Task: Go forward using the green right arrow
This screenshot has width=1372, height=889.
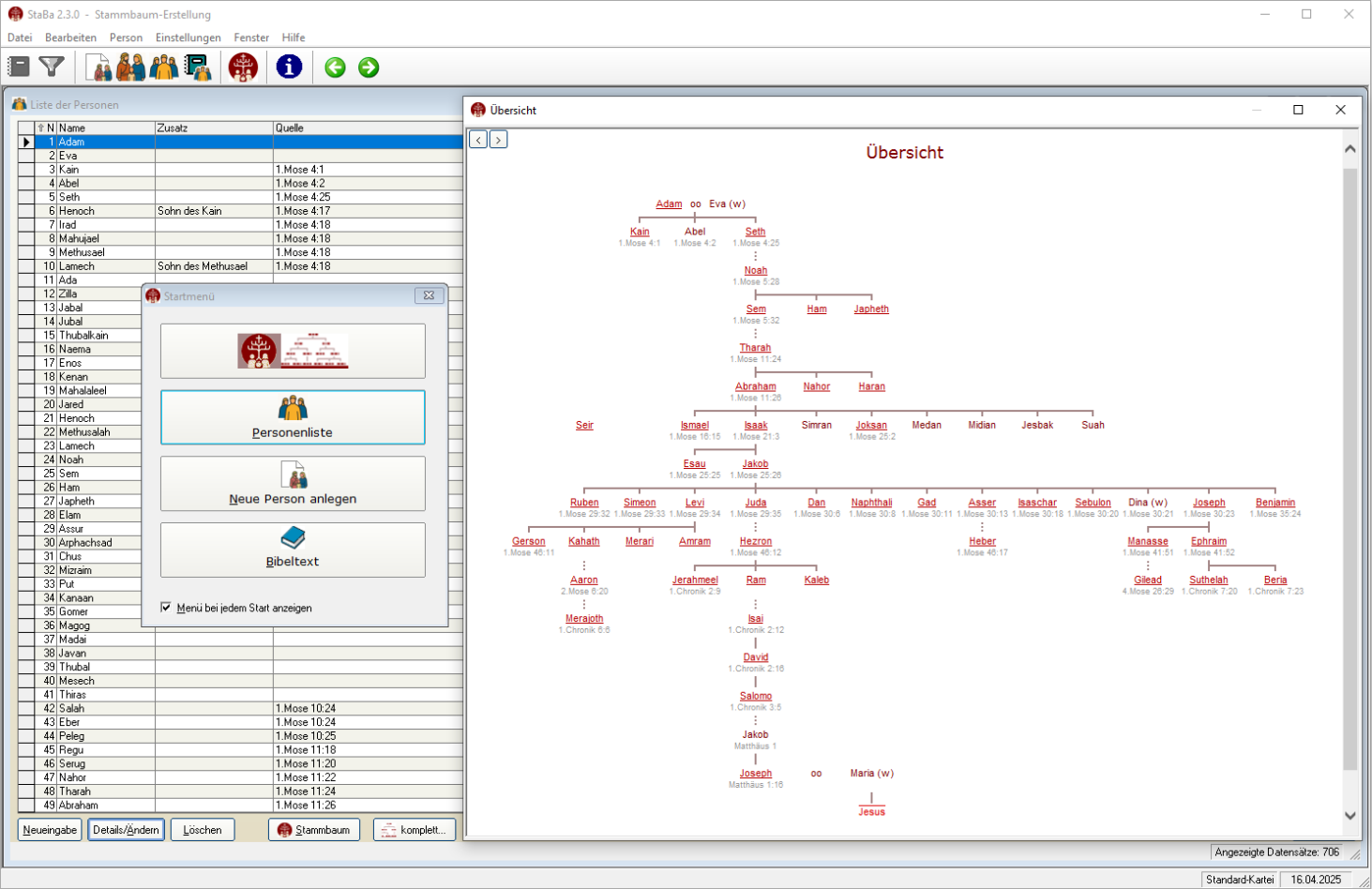Action: 367,67
